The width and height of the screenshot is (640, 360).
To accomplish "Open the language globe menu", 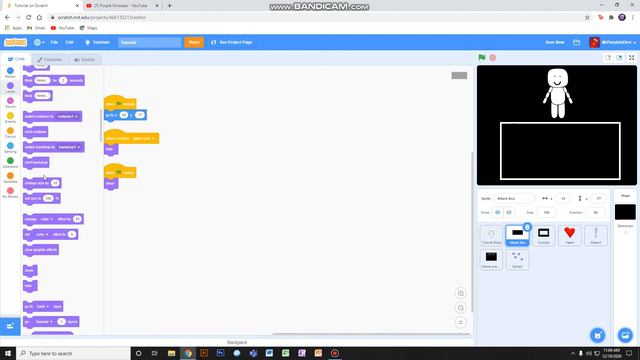I will pyautogui.click(x=39, y=42).
